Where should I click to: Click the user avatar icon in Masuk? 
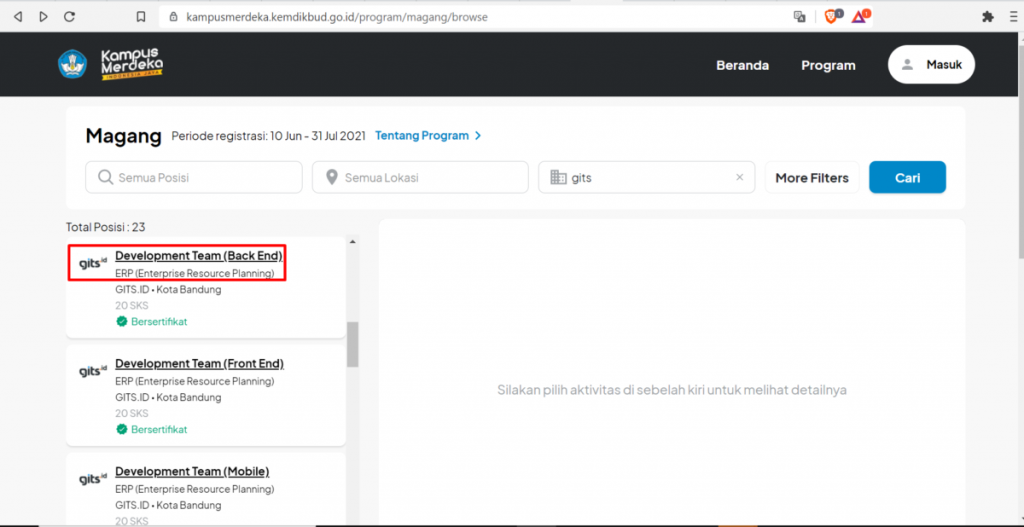(907, 65)
